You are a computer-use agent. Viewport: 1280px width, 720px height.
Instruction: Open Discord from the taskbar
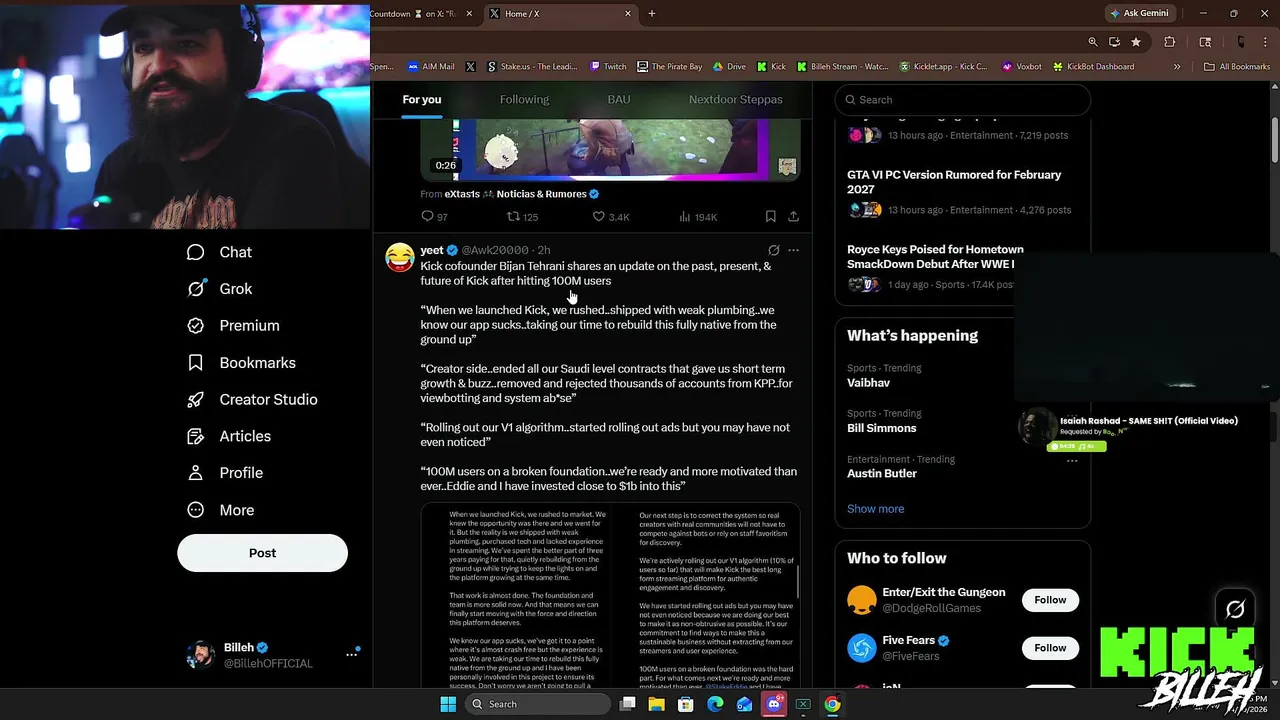click(x=773, y=704)
